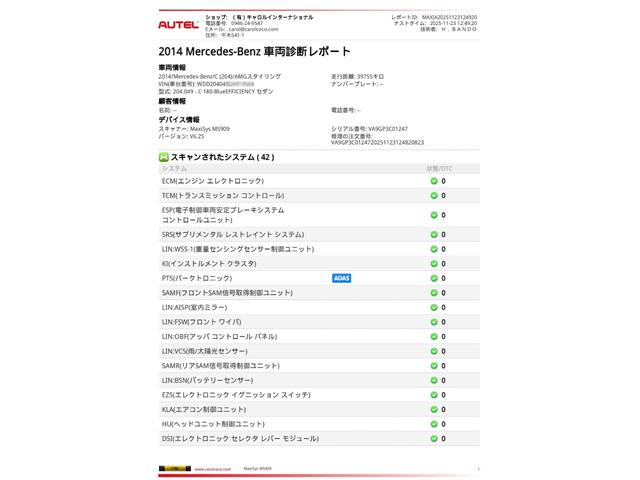Click the デバイス情報 section heading
The width and height of the screenshot is (640, 480).
coord(179,120)
